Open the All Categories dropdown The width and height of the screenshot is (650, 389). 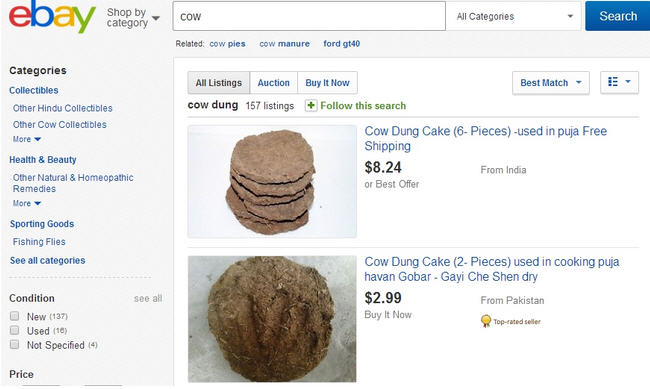[x=514, y=16]
